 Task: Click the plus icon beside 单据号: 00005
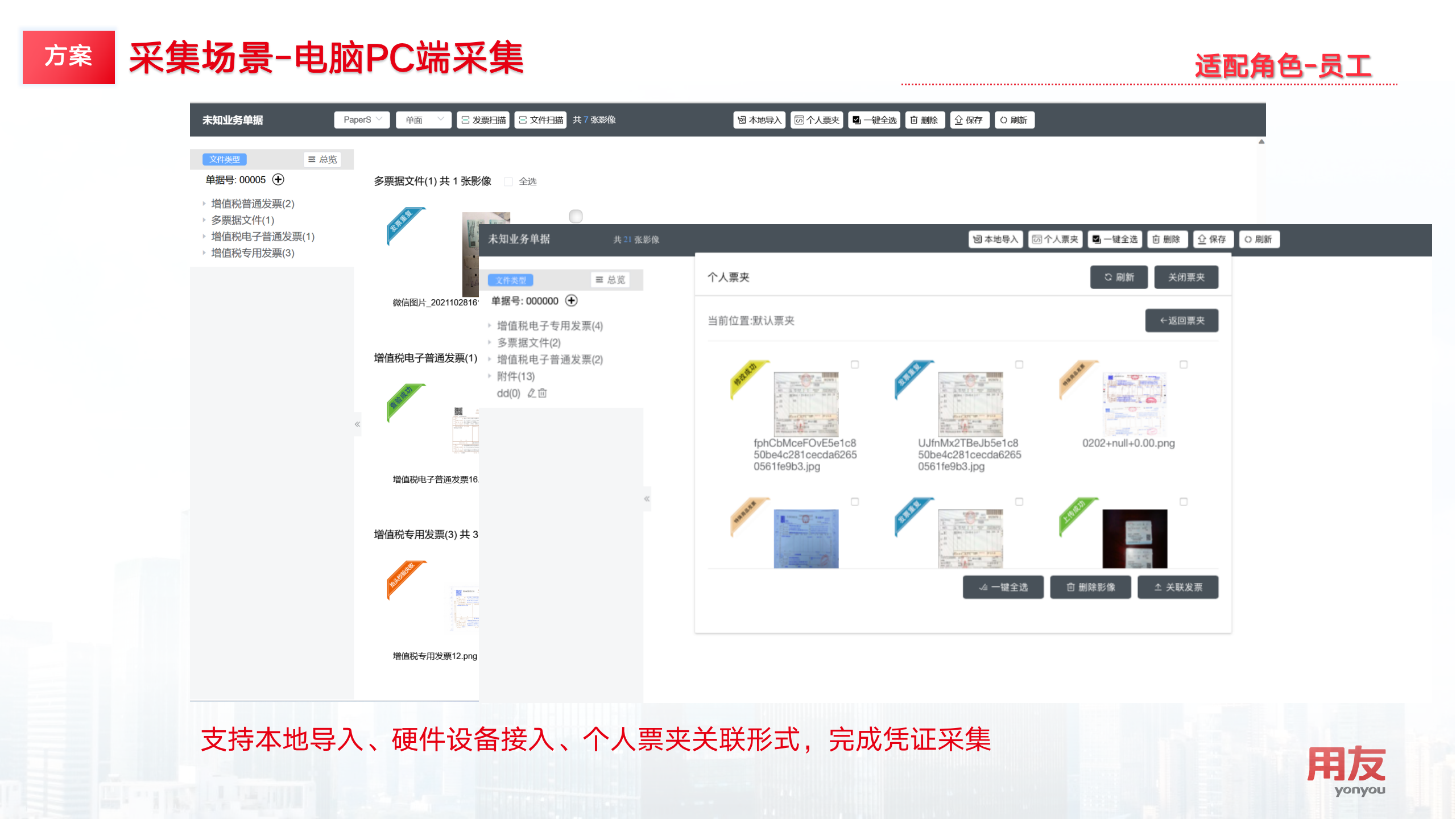[x=278, y=180]
